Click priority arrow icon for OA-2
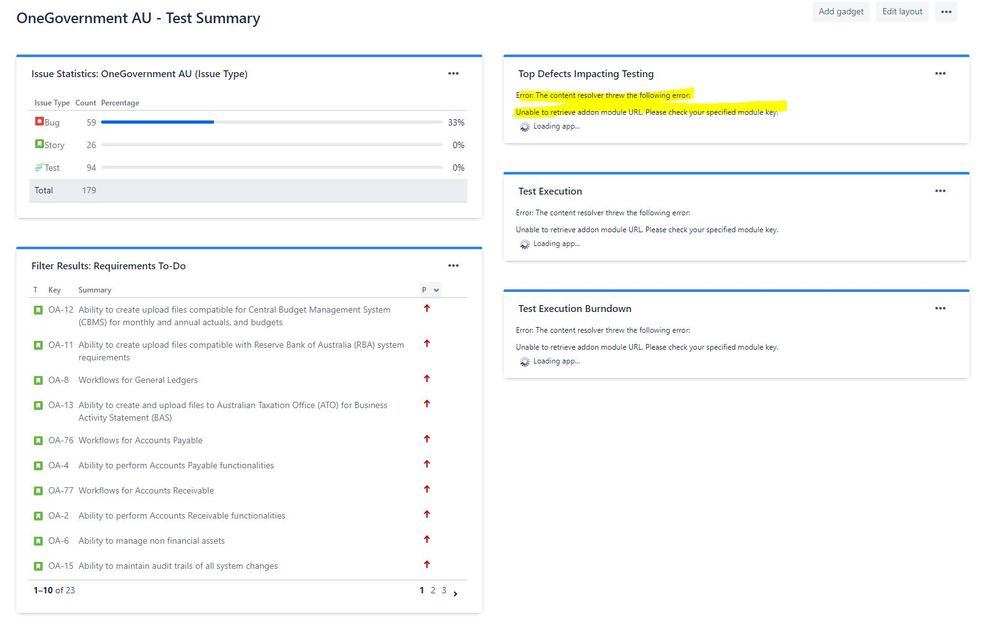Image resolution: width=999 pixels, height=629 pixels. [x=427, y=514]
